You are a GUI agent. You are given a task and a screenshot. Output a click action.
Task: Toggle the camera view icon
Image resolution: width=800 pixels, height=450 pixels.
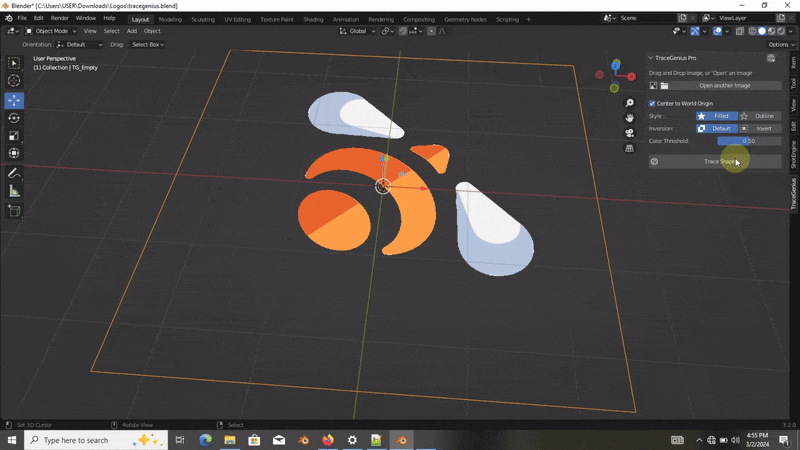630,133
